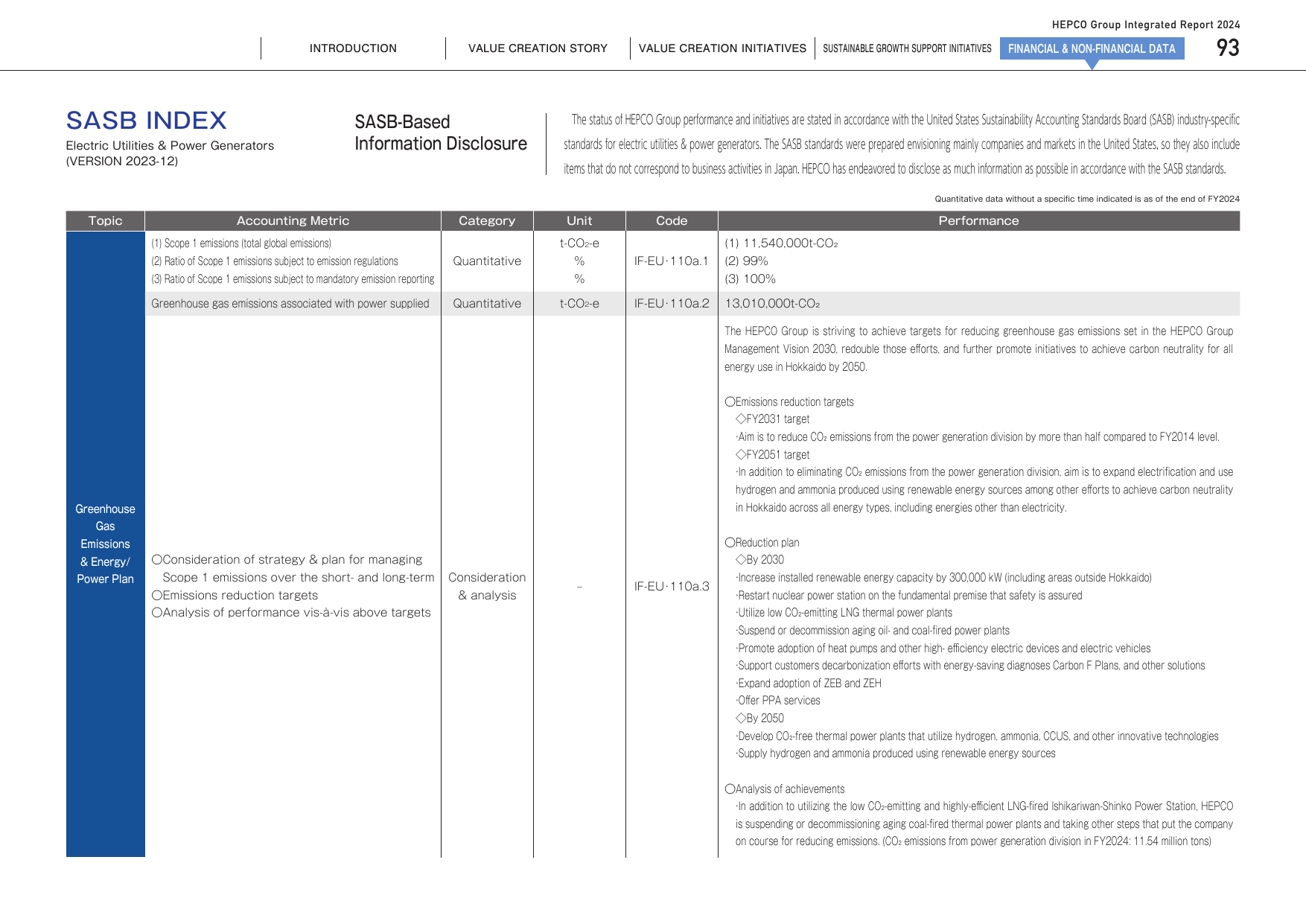This screenshot has width=1306, height=924.
Task: Click the Topic column header
Action: [x=105, y=221]
